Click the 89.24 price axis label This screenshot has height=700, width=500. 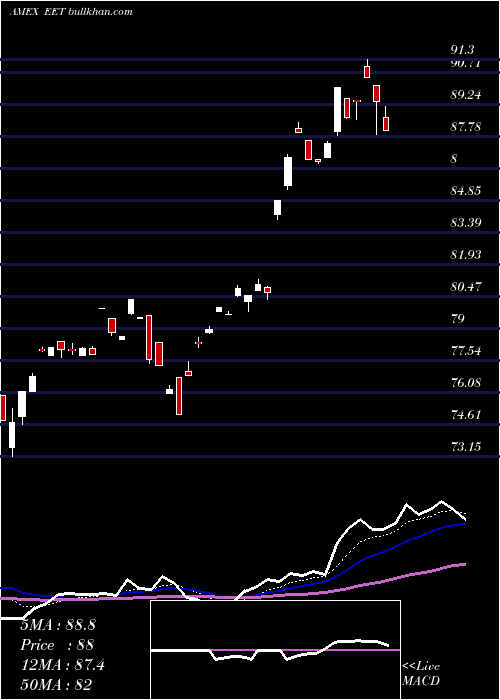coord(466,95)
